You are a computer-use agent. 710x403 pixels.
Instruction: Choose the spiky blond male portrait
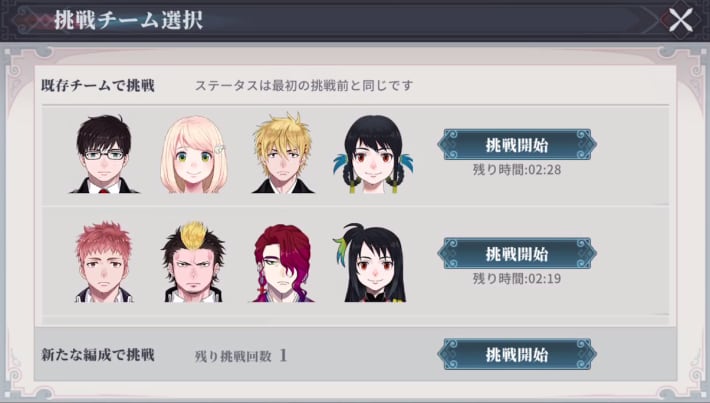(283, 153)
